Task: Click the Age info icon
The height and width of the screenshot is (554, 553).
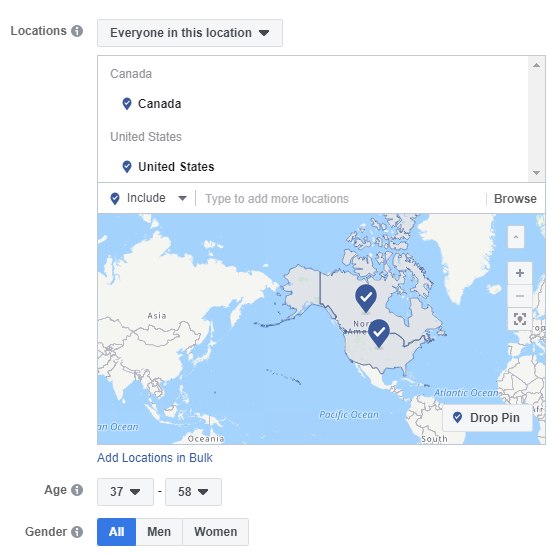Action: point(77,490)
